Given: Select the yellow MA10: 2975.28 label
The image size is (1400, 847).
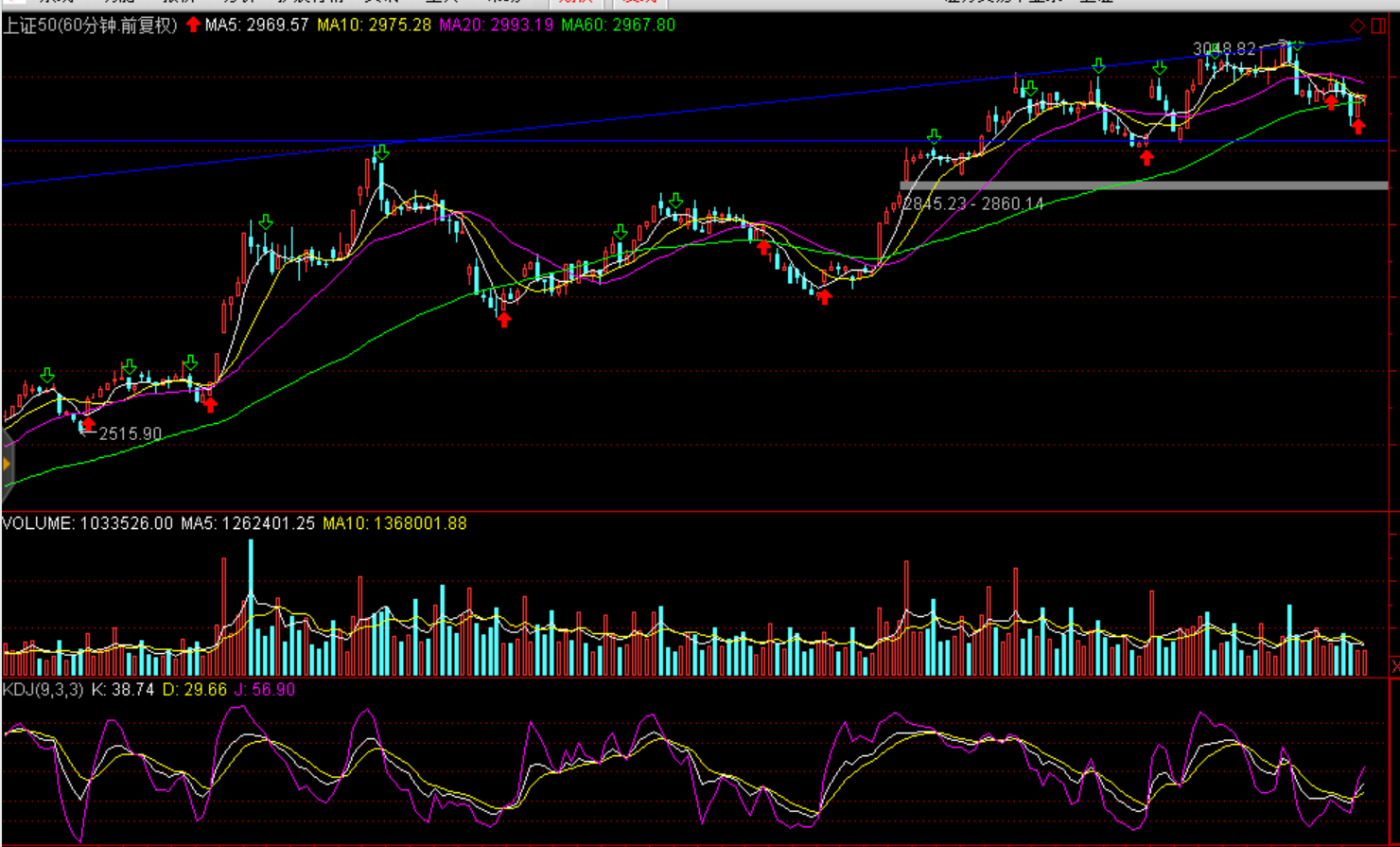Looking at the screenshot, I should (x=374, y=26).
